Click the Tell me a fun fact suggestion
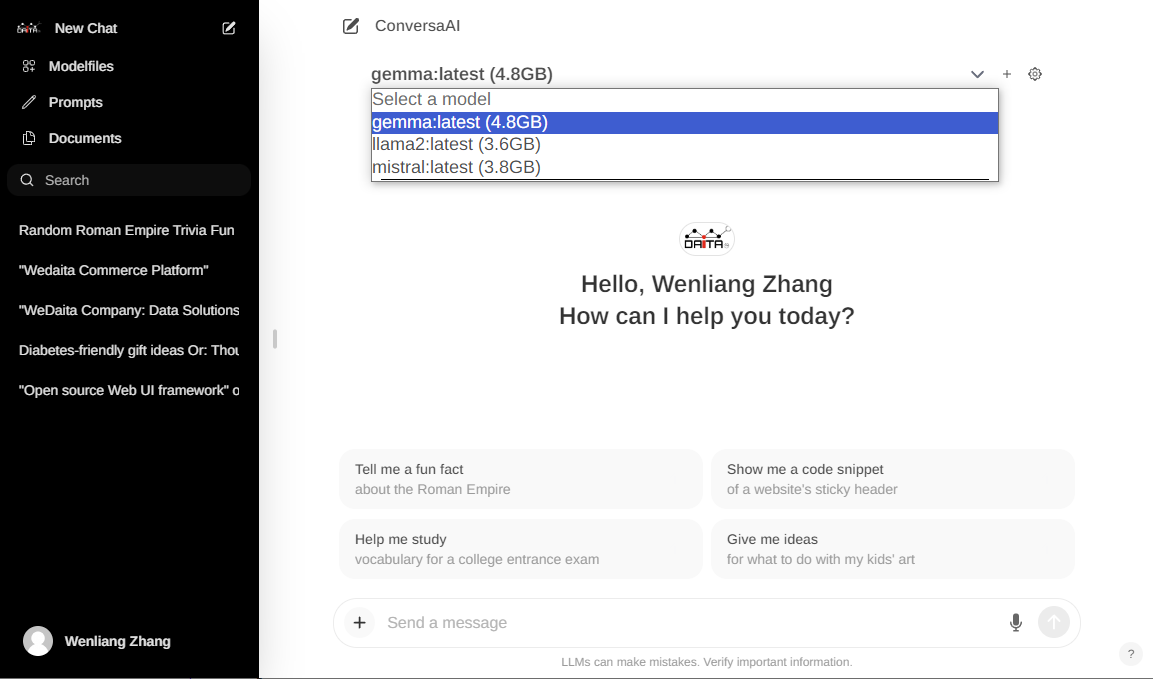Viewport: 1153px width, 679px height. click(520, 478)
